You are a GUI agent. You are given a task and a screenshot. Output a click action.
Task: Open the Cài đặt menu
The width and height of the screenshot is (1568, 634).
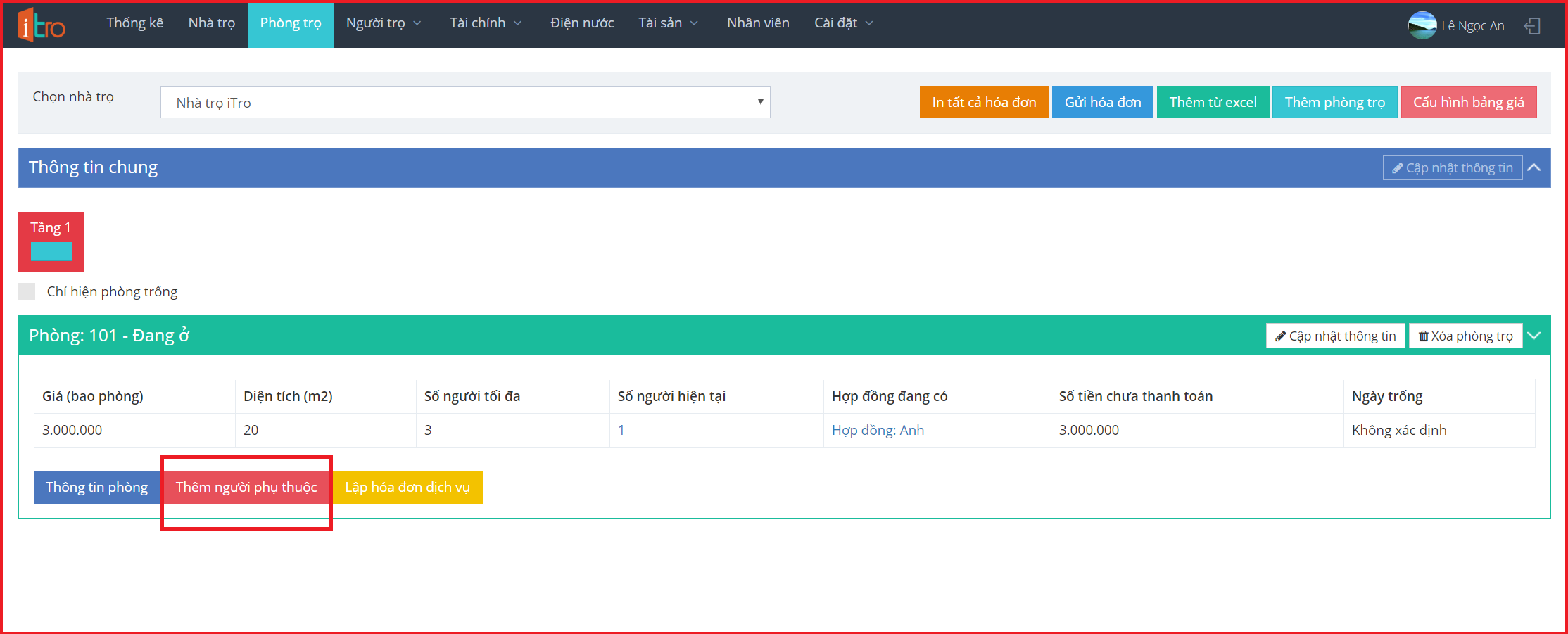842,23
